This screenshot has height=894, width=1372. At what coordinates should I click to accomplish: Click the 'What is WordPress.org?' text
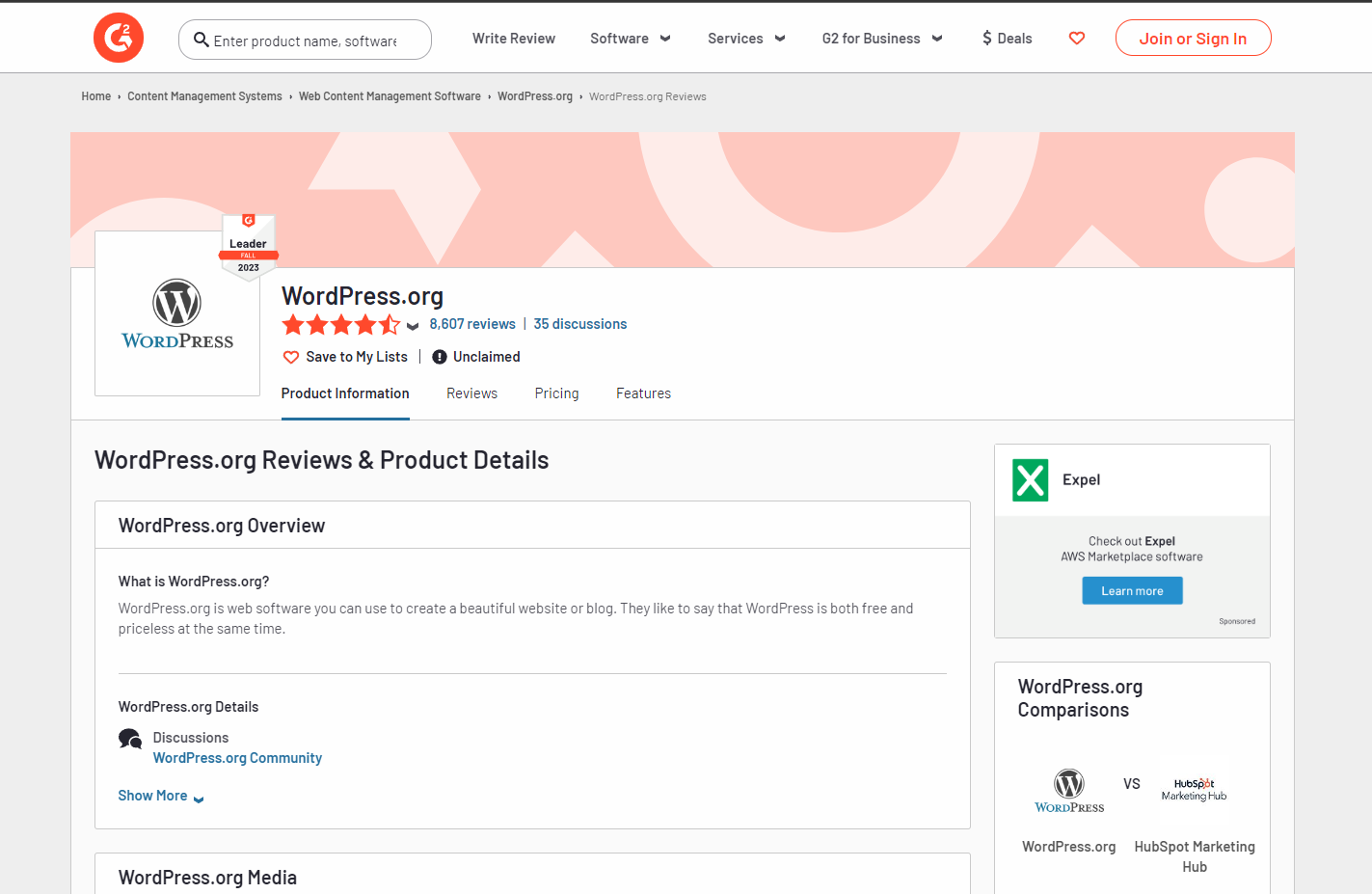point(194,582)
